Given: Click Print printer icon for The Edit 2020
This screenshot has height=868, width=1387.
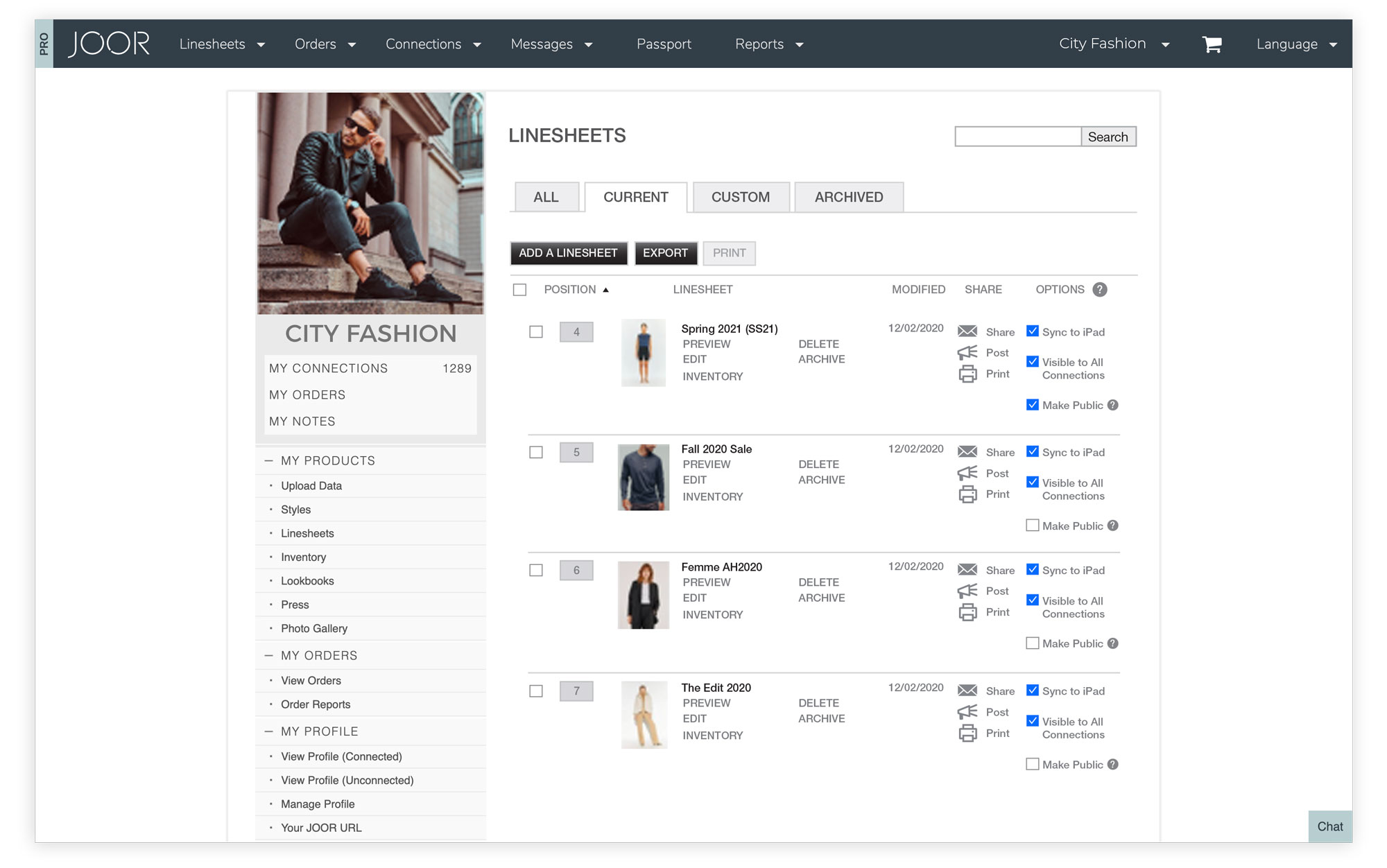Looking at the screenshot, I should (x=967, y=733).
